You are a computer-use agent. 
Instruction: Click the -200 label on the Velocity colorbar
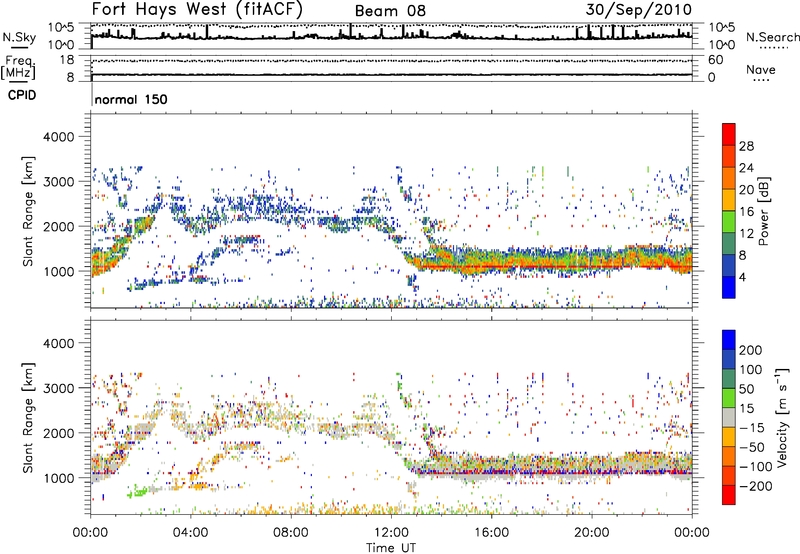(754, 487)
